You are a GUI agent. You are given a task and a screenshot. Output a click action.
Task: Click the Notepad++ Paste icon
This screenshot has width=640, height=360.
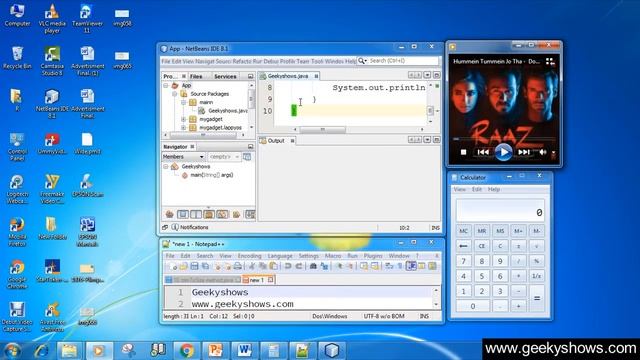pyautogui.click(x=273, y=267)
